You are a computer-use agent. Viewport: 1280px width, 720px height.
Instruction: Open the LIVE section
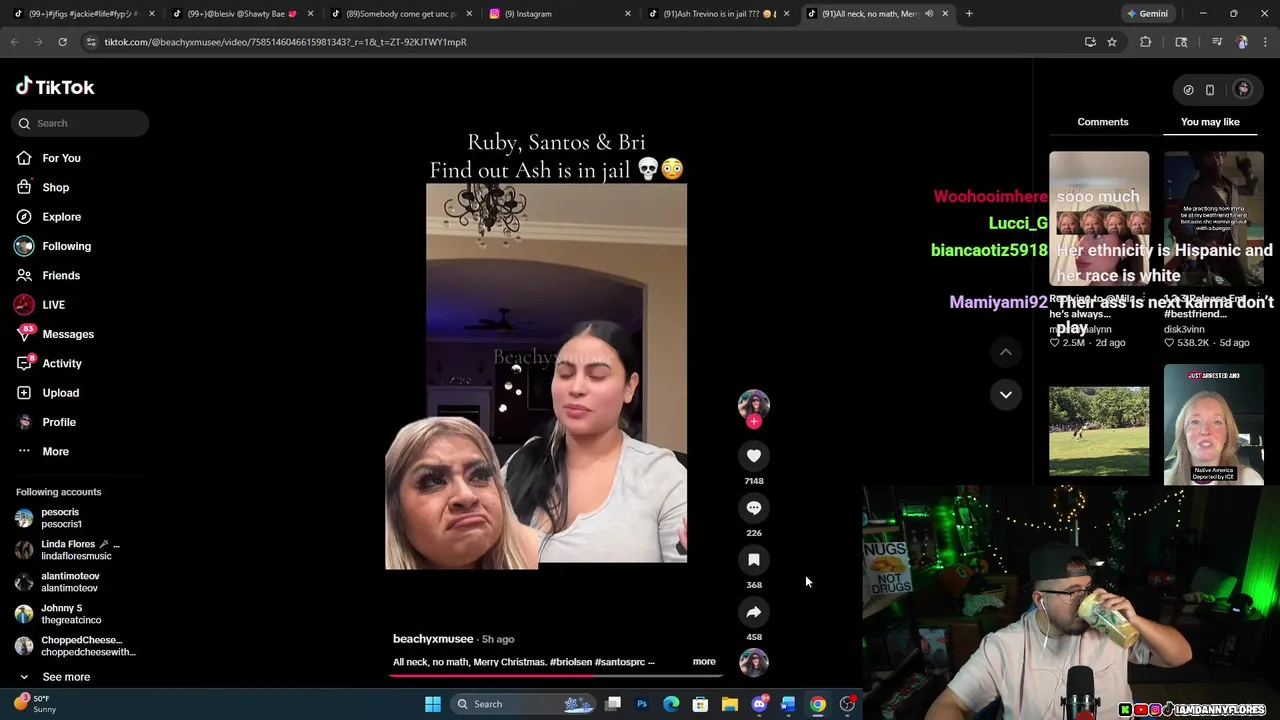click(x=53, y=305)
